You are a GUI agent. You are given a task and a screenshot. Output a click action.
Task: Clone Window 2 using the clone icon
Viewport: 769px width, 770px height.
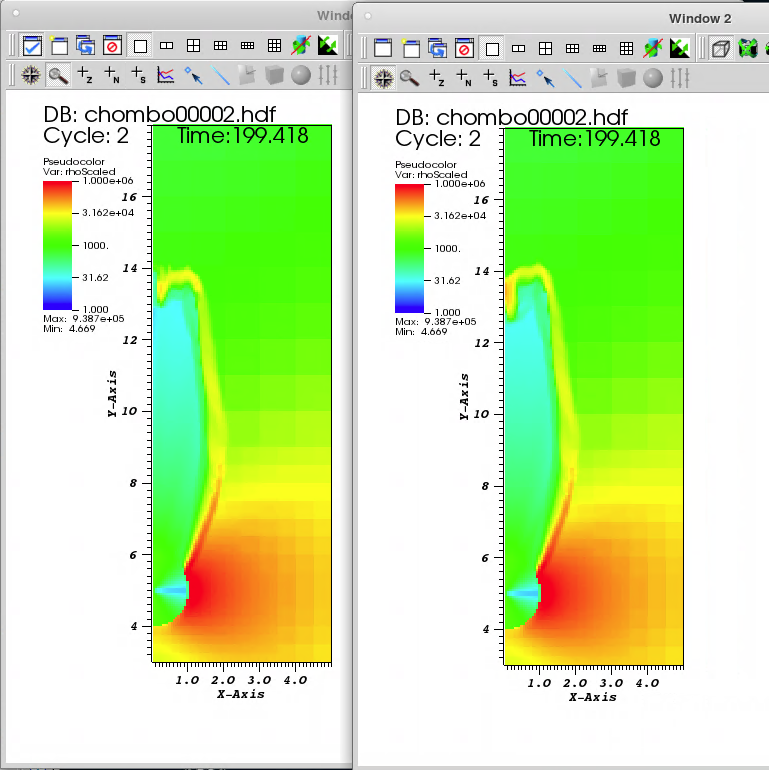[x=438, y=49]
